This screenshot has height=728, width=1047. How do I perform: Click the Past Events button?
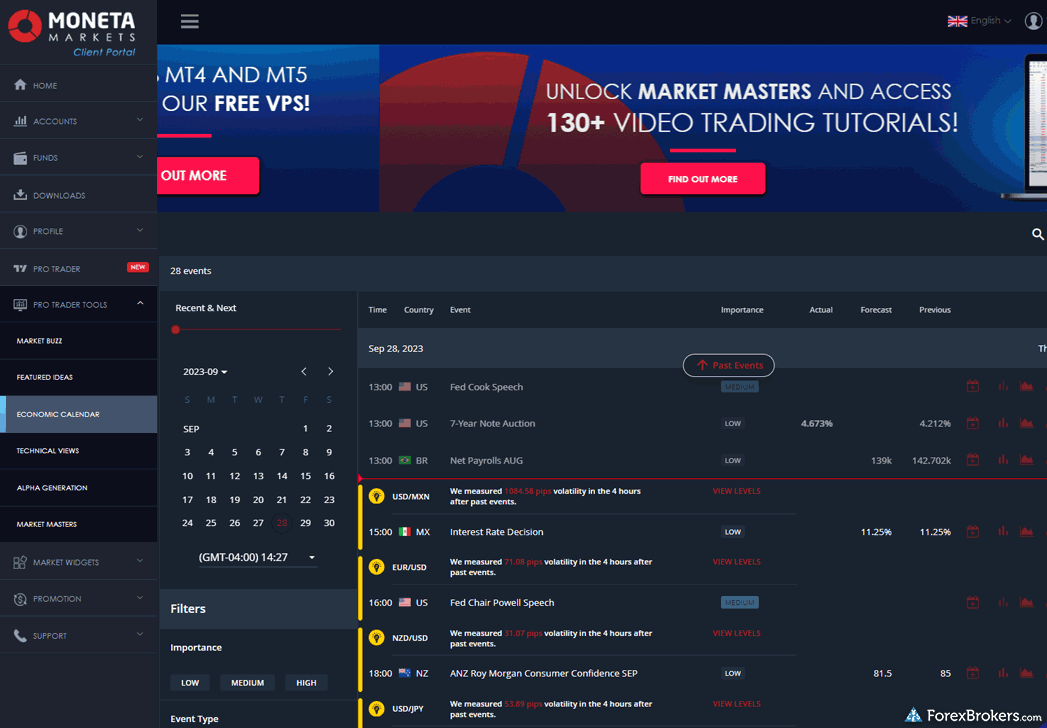pyautogui.click(x=728, y=365)
